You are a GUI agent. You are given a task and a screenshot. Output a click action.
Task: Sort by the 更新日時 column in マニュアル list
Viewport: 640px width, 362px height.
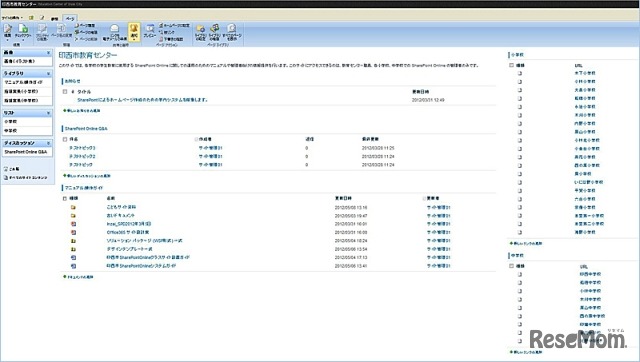(343, 198)
